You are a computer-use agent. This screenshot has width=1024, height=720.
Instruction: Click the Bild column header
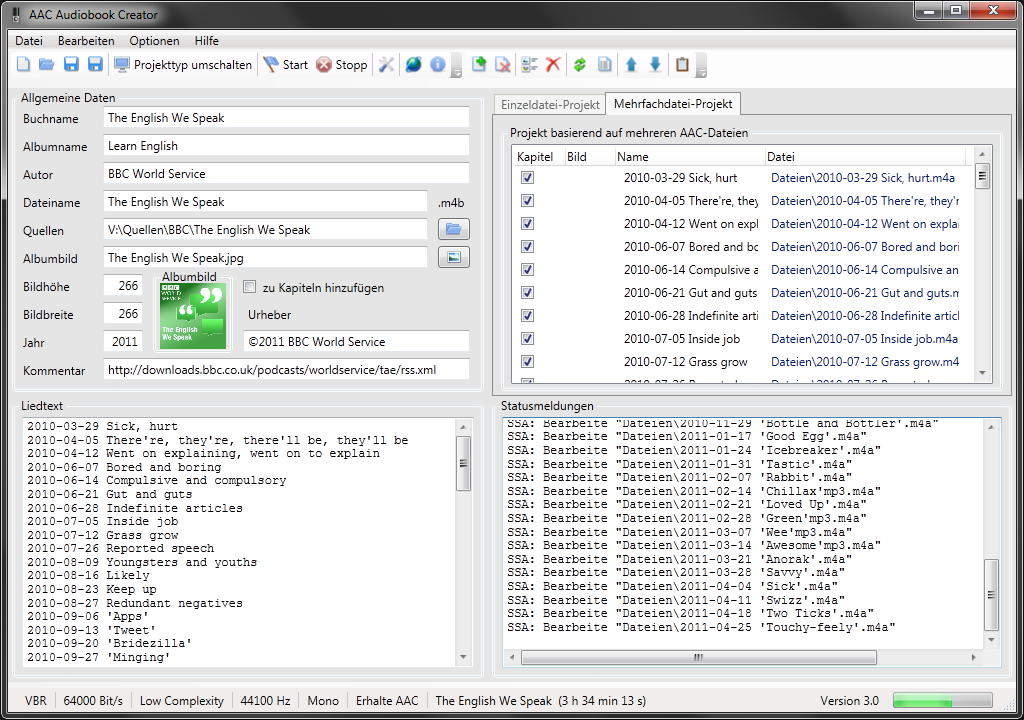coord(588,157)
